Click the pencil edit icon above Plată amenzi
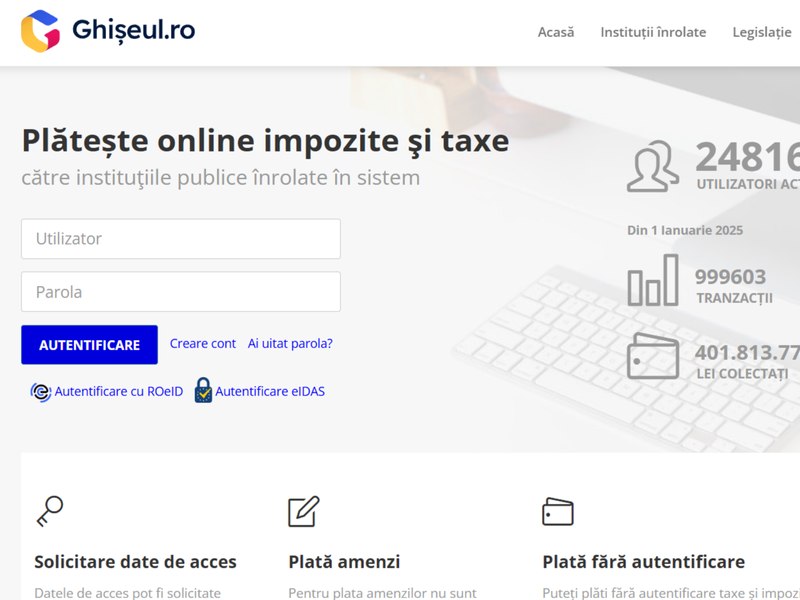 click(x=304, y=511)
